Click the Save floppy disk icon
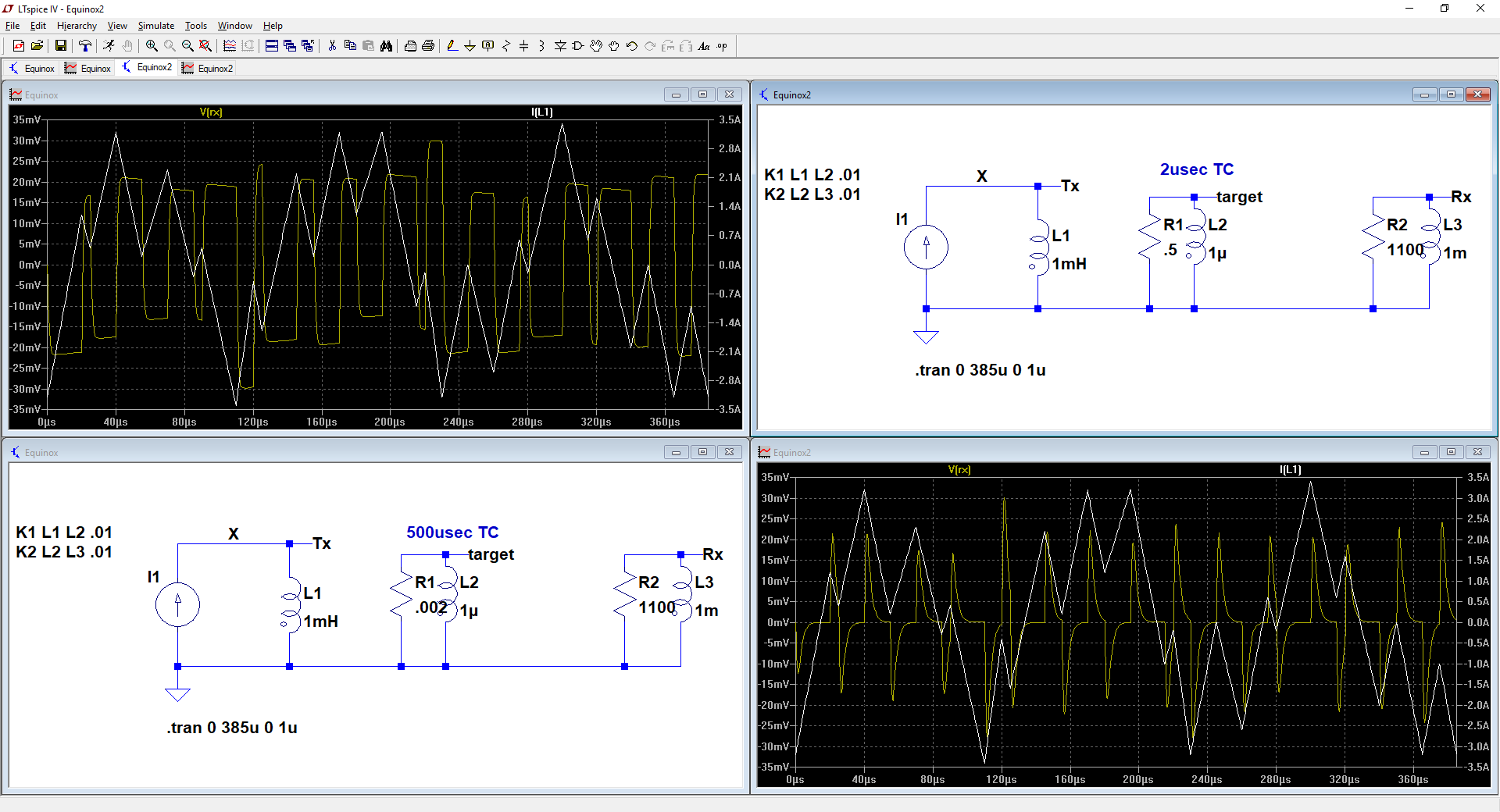The image size is (1500, 812). pos(60,46)
